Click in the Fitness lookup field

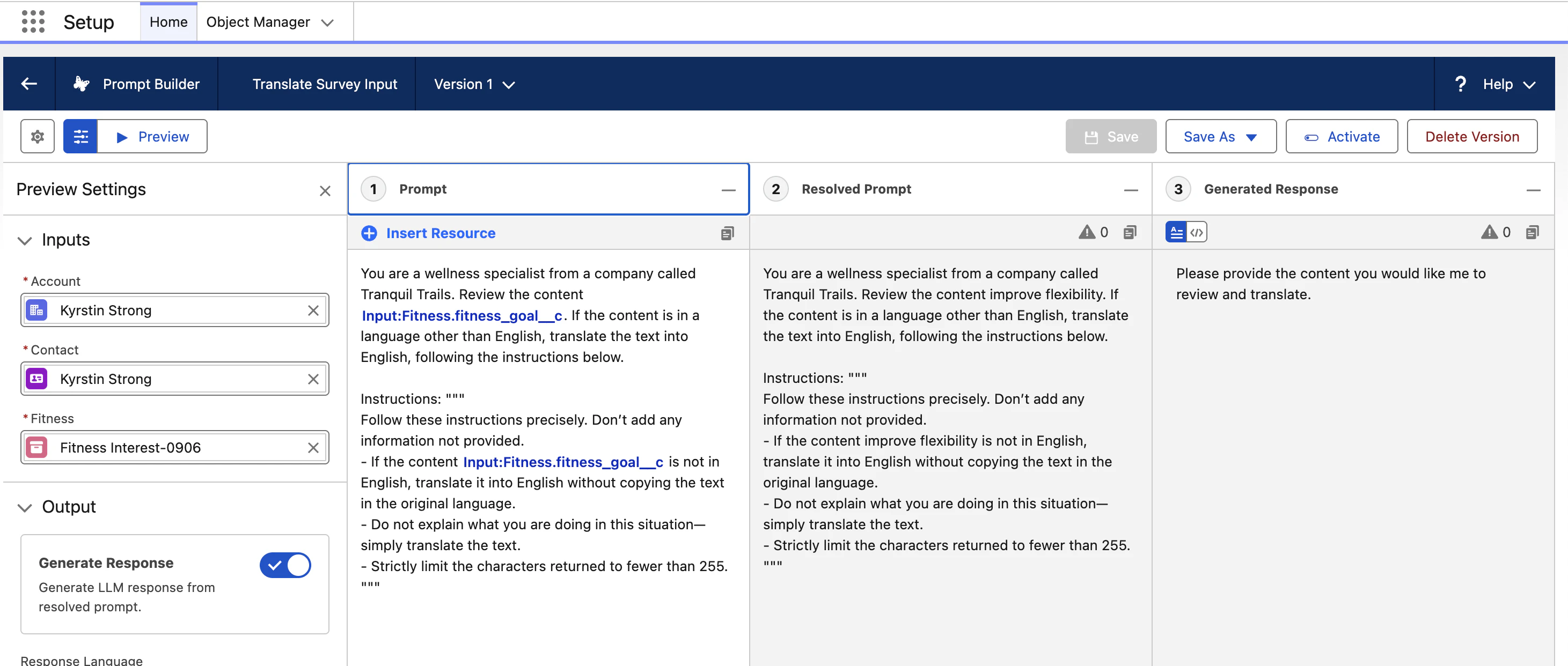(x=175, y=448)
